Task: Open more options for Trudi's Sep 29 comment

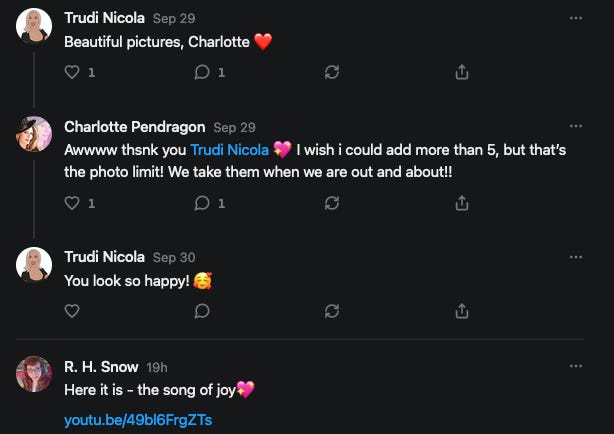Action: [575, 18]
